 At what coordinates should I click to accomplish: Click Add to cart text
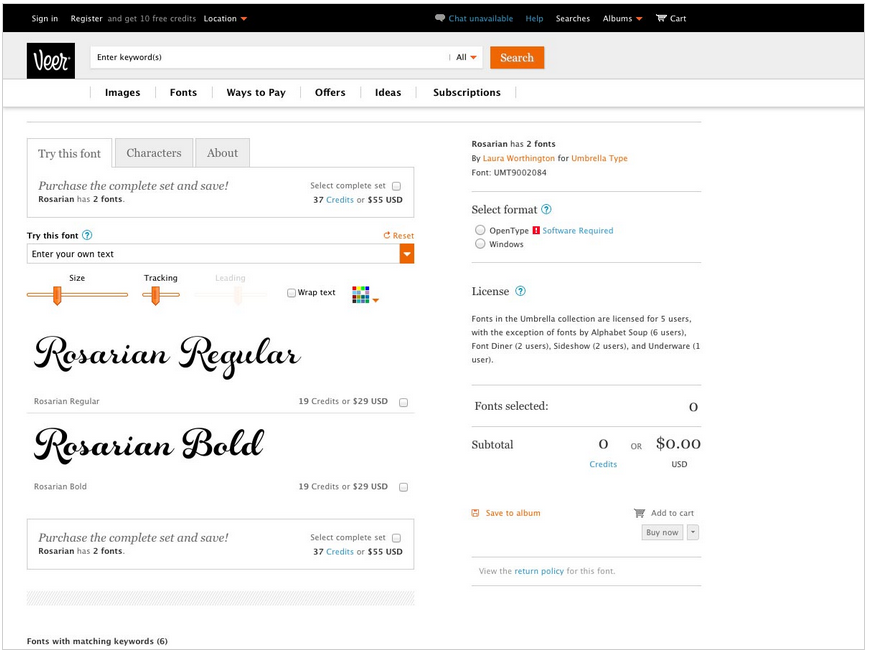click(672, 513)
